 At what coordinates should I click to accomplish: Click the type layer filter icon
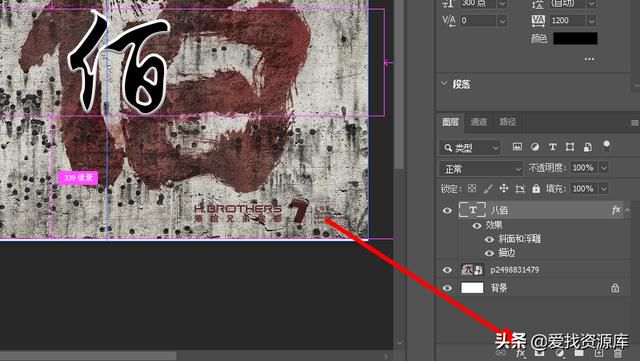coord(552,147)
